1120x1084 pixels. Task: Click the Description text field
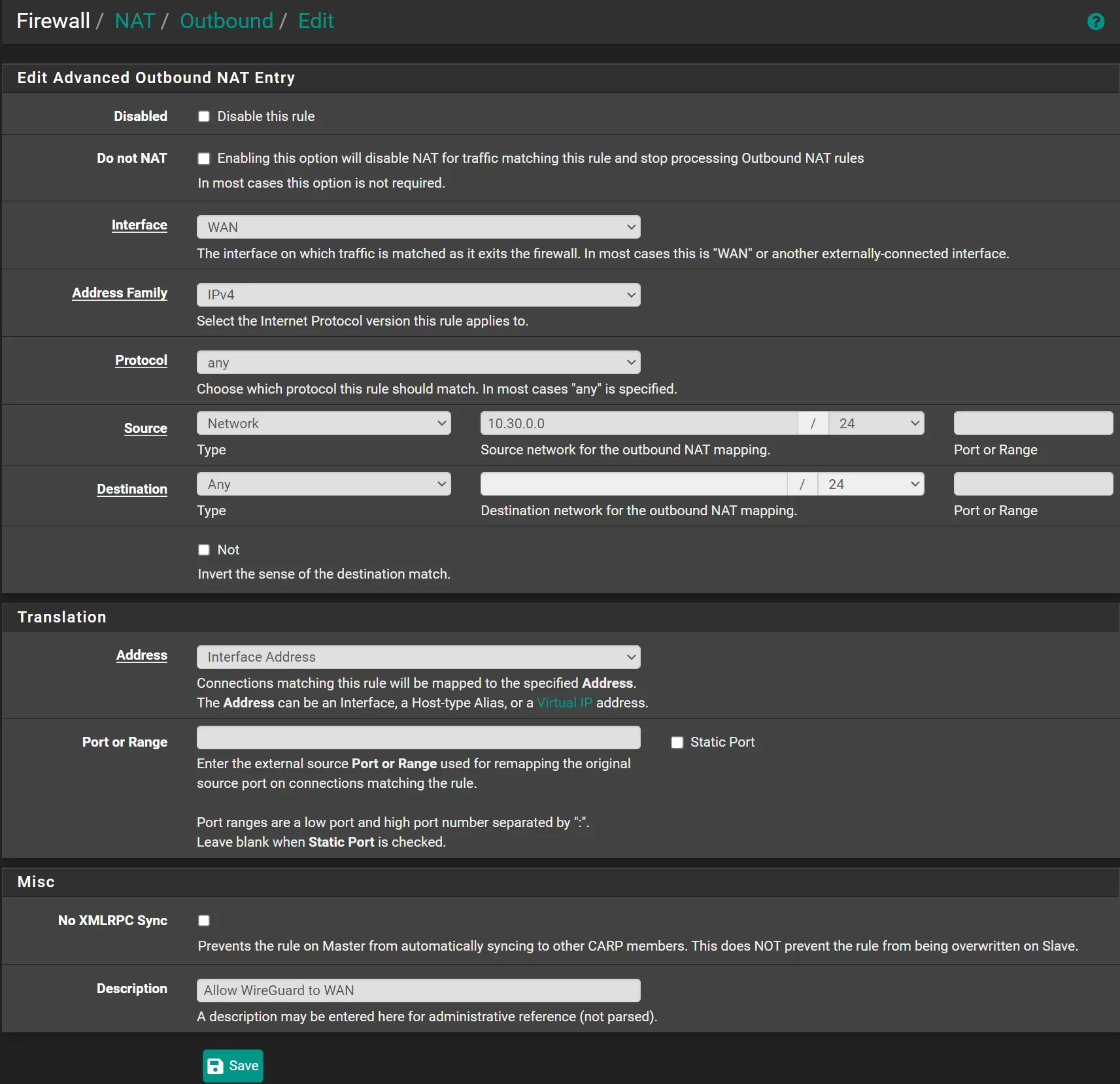click(418, 990)
